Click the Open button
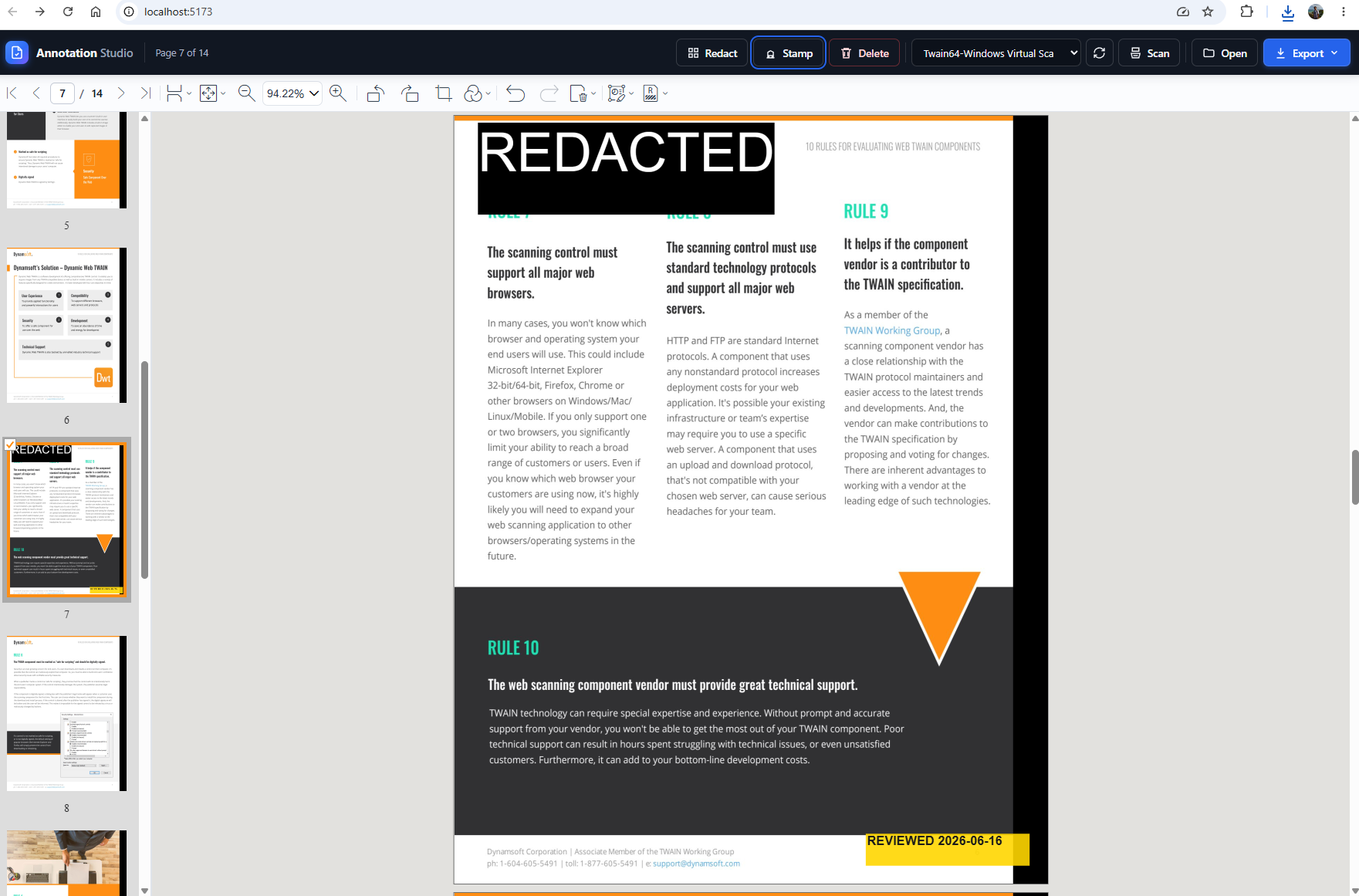This screenshot has width=1359, height=896. pos(1225,53)
